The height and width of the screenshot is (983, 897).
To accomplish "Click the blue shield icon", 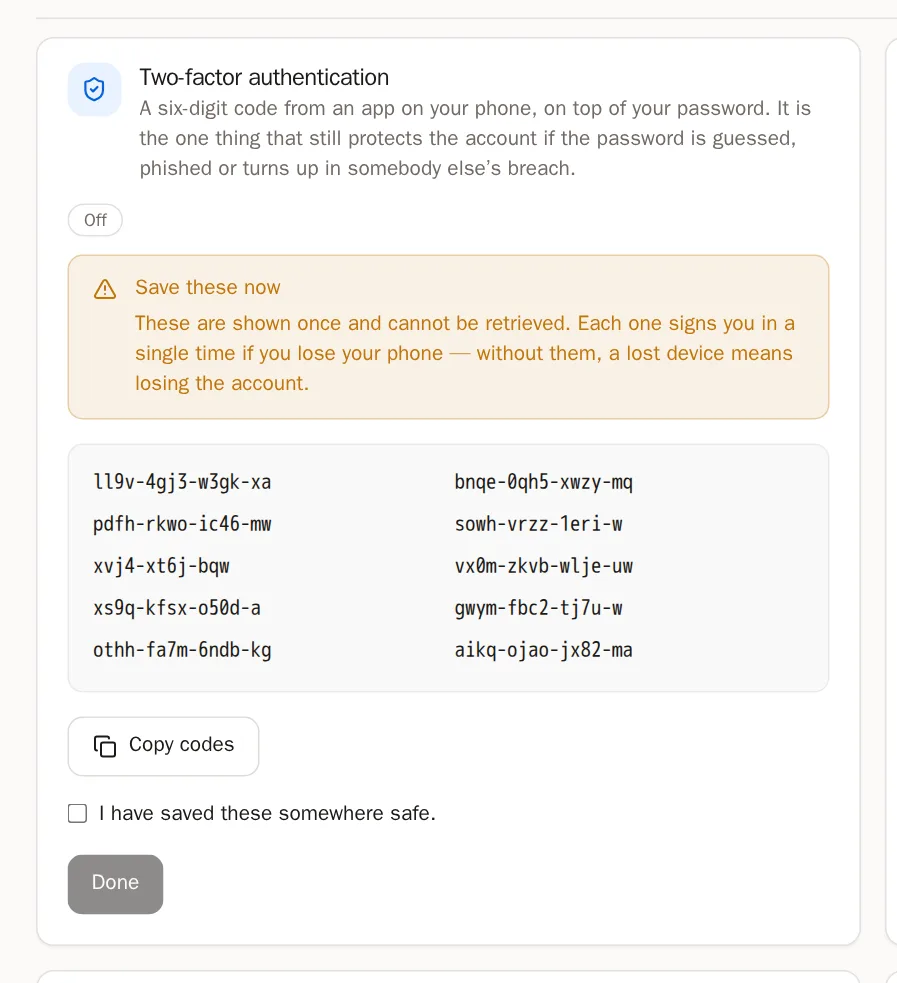I will [94, 89].
